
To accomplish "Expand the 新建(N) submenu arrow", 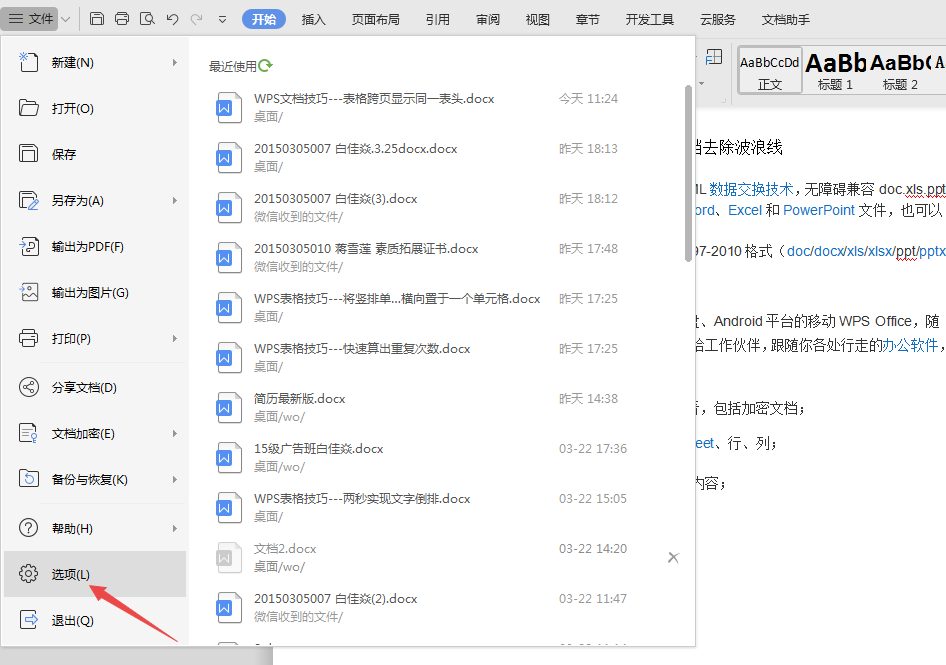I will [174, 62].
